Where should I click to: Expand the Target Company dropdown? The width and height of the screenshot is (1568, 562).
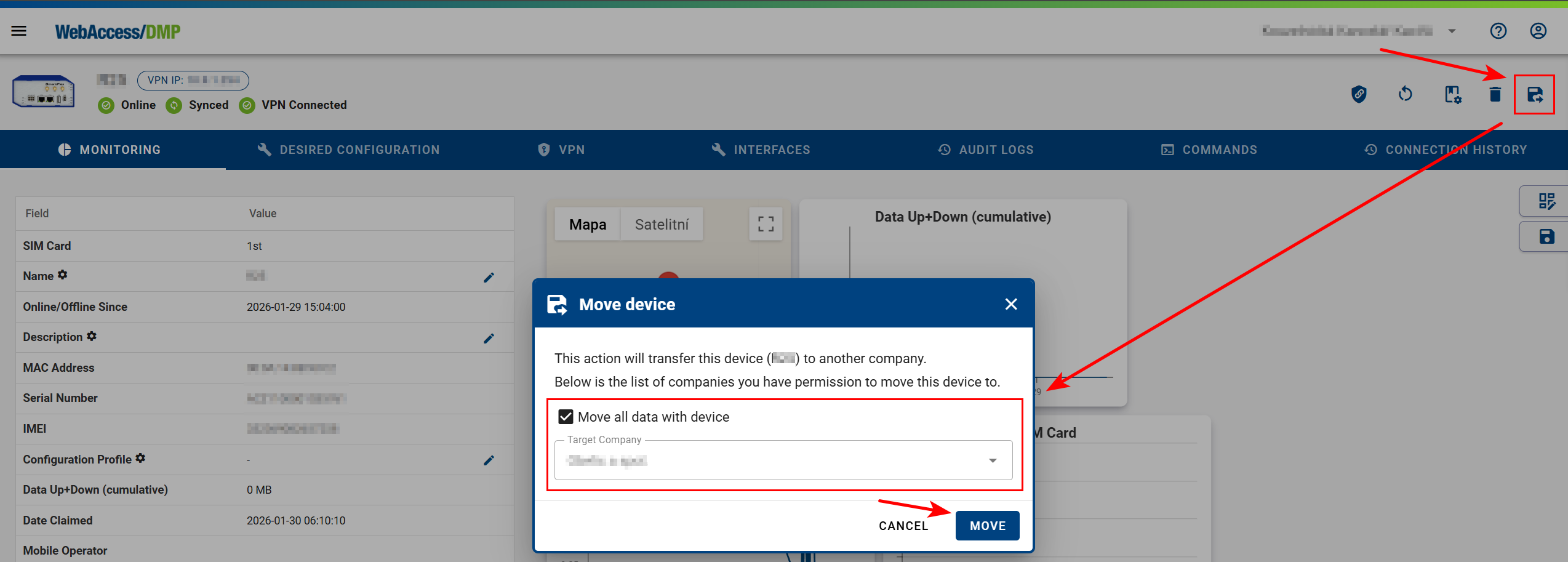[x=992, y=460]
